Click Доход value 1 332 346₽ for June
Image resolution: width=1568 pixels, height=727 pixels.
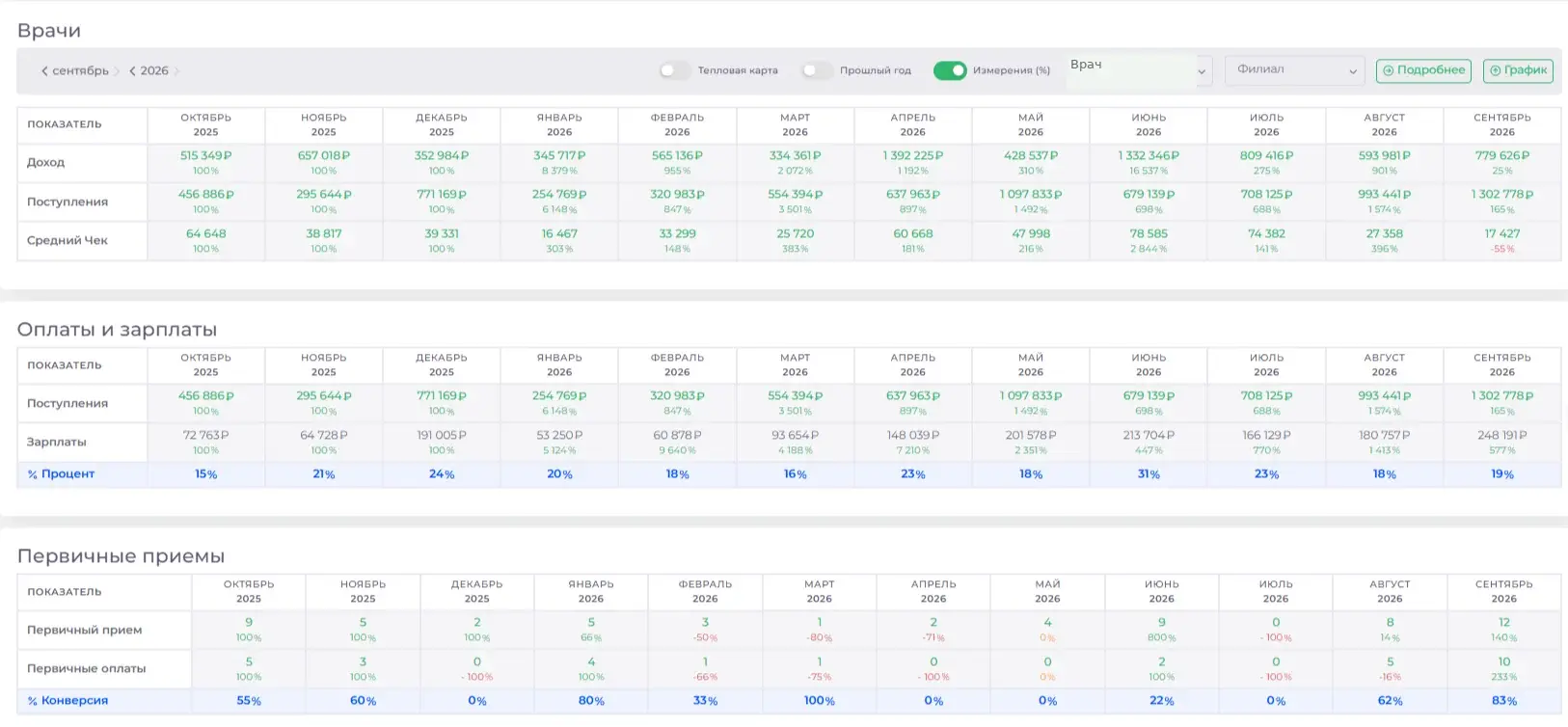click(x=1149, y=155)
